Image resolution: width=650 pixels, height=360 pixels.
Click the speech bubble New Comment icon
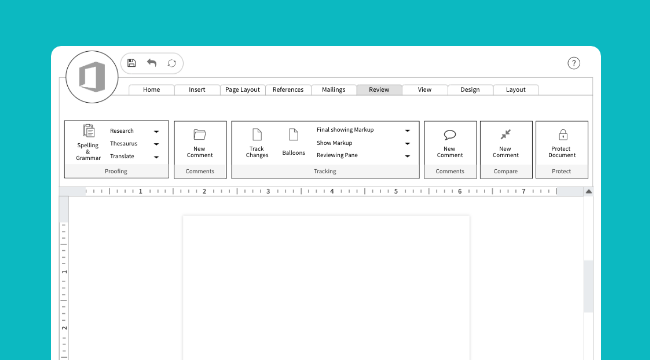click(450, 134)
